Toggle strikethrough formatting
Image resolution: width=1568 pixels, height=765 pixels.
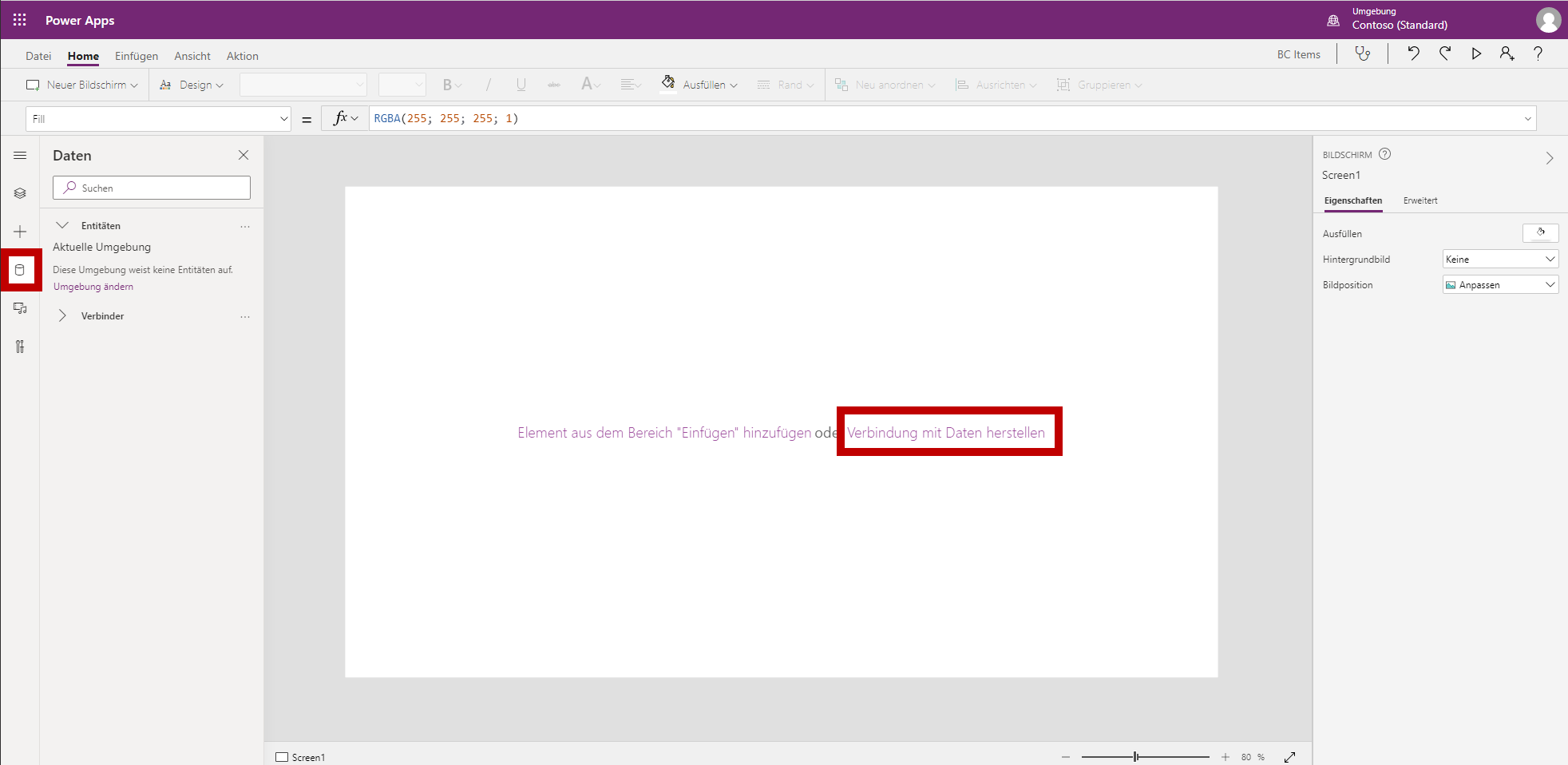pyautogui.click(x=554, y=85)
